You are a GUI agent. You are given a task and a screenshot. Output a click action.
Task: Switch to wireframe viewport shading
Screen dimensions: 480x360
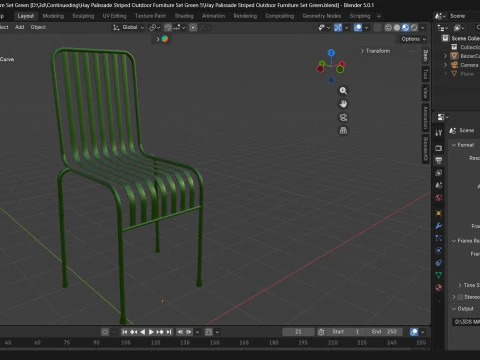point(388,27)
